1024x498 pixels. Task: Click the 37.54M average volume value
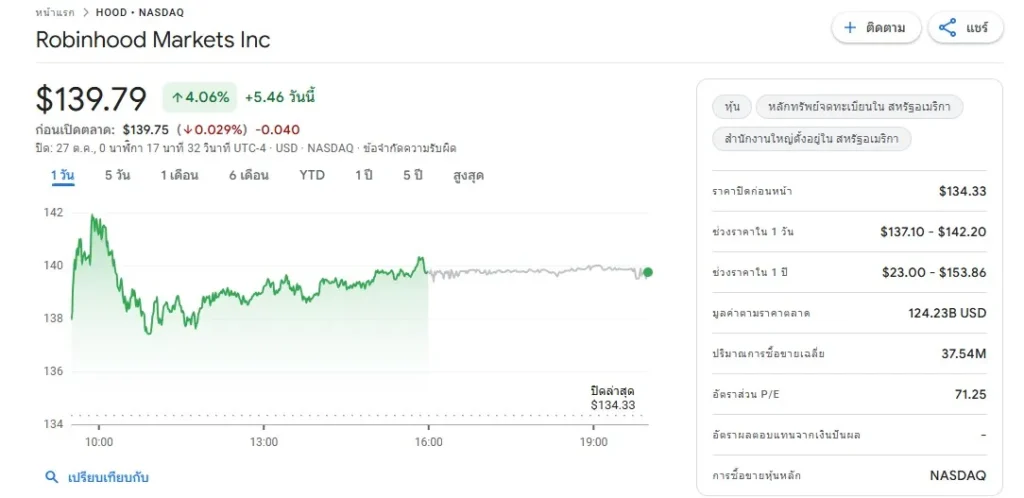pos(965,354)
